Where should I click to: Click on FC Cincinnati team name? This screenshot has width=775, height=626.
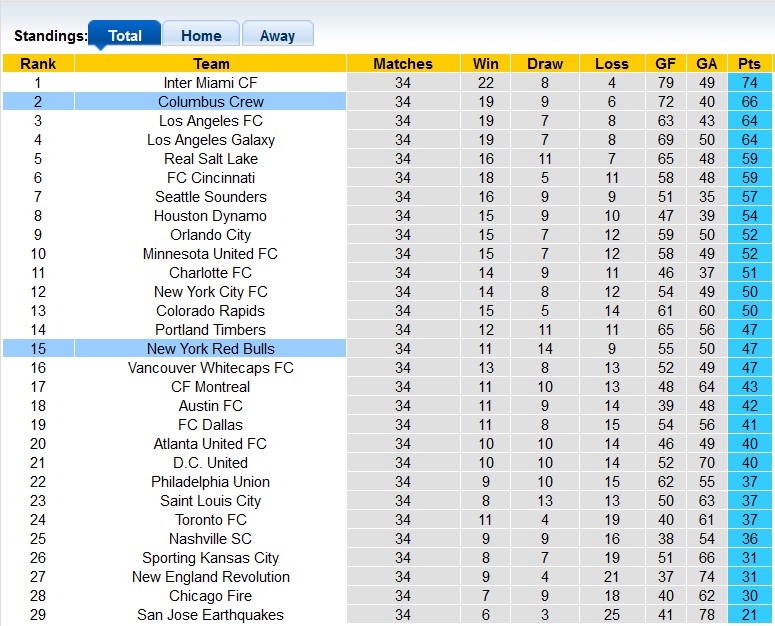pos(211,178)
